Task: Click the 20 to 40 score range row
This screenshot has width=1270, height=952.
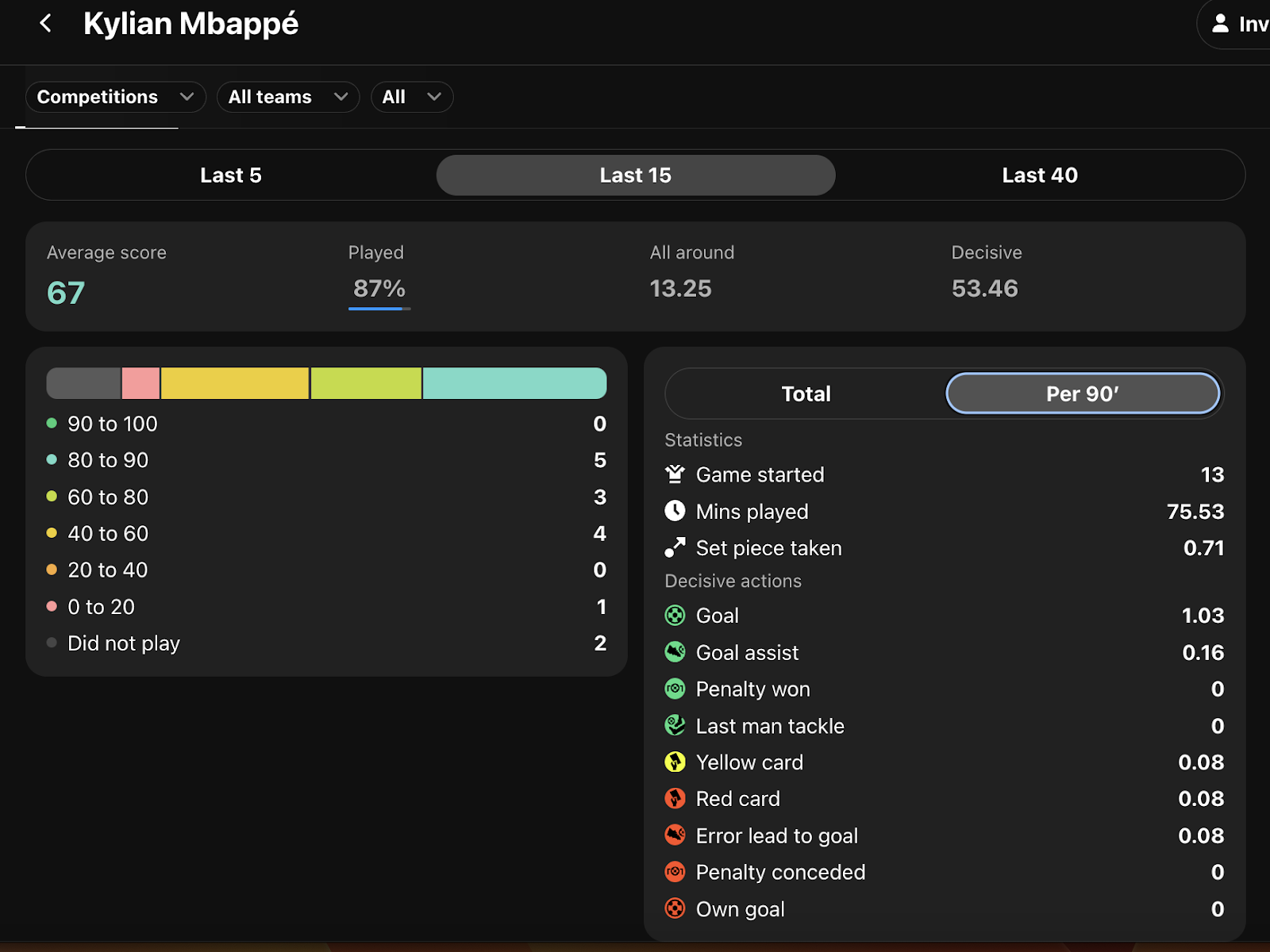Action: (x=326, y=570)
